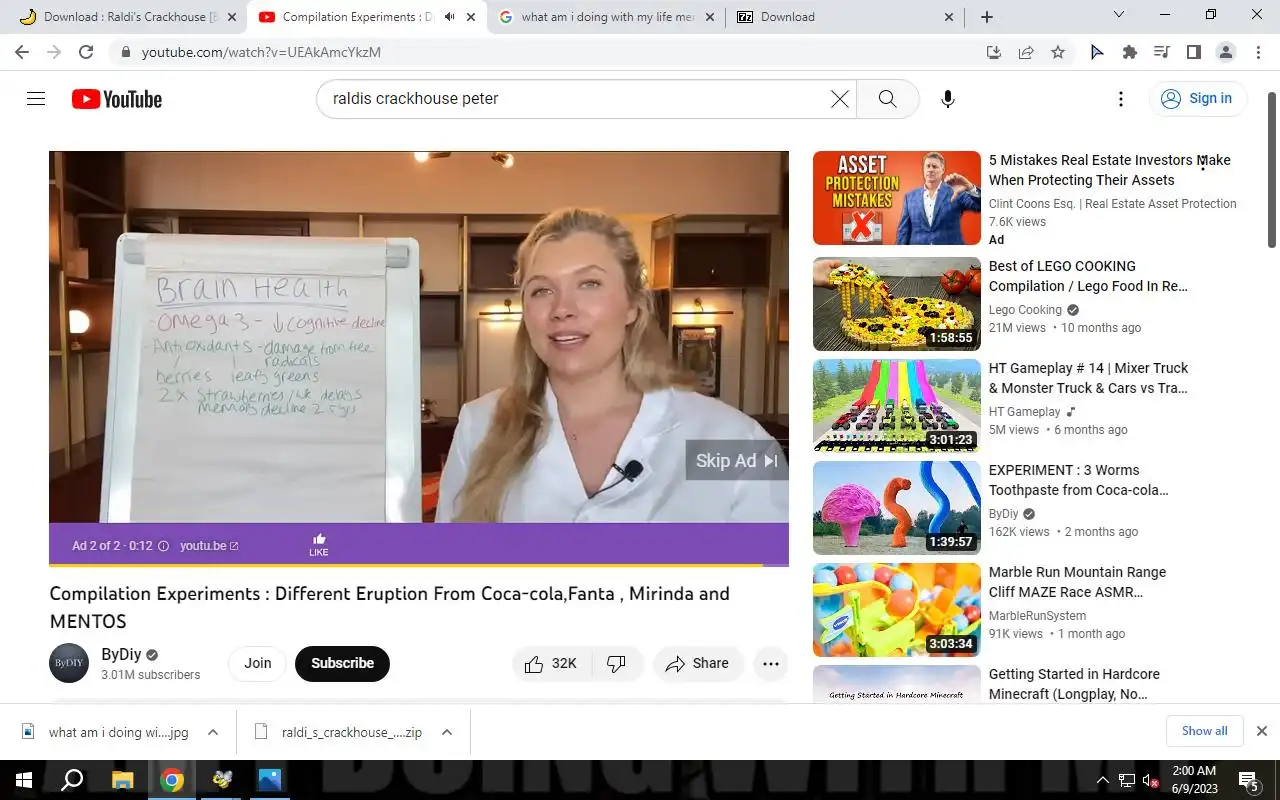Image resolution: width=1280 pixels, height=800 pixels.
Task: Reload the YouTube page
Action: click(86, 52)
